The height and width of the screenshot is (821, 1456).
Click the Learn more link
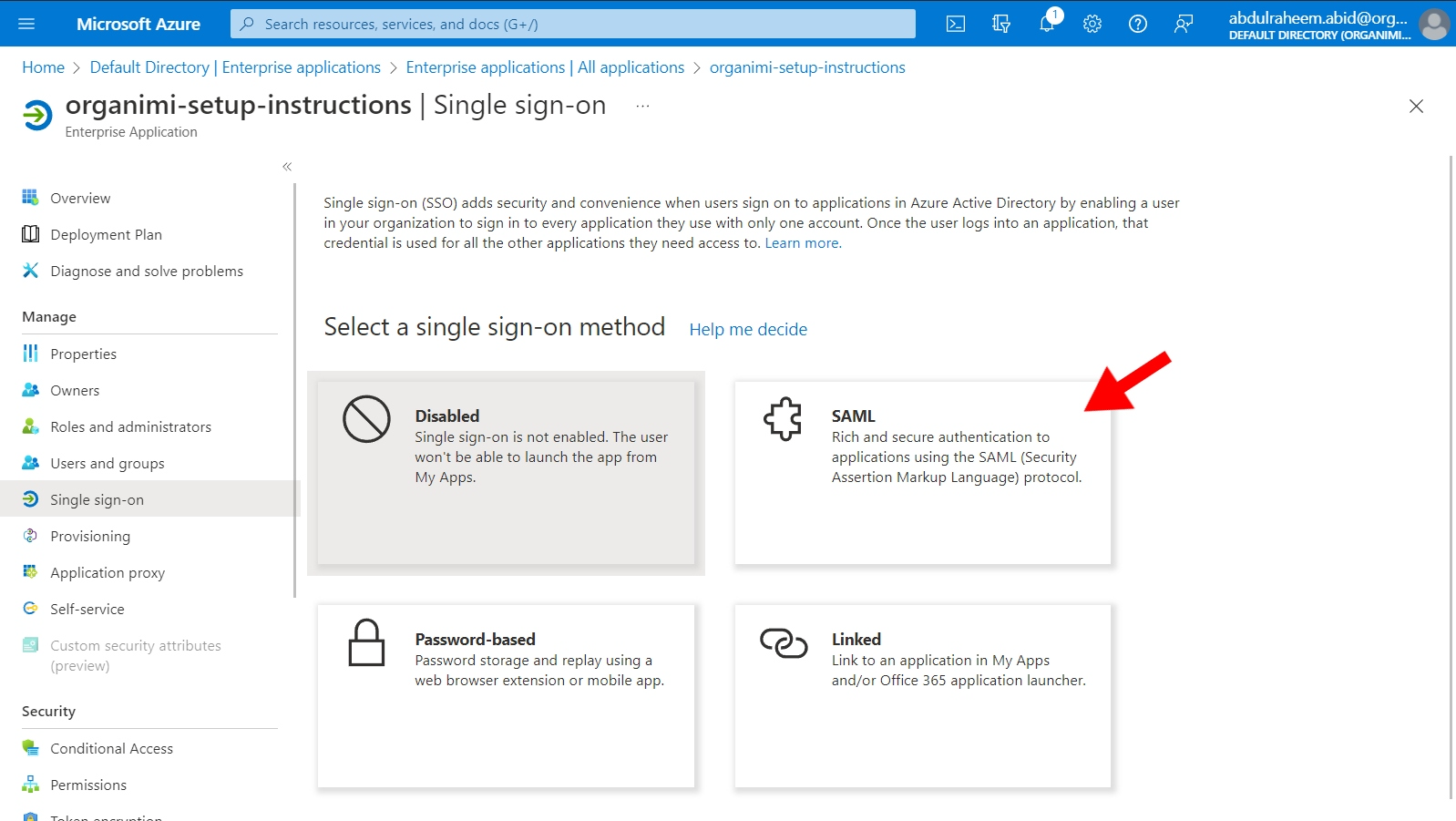click(803, 243)
